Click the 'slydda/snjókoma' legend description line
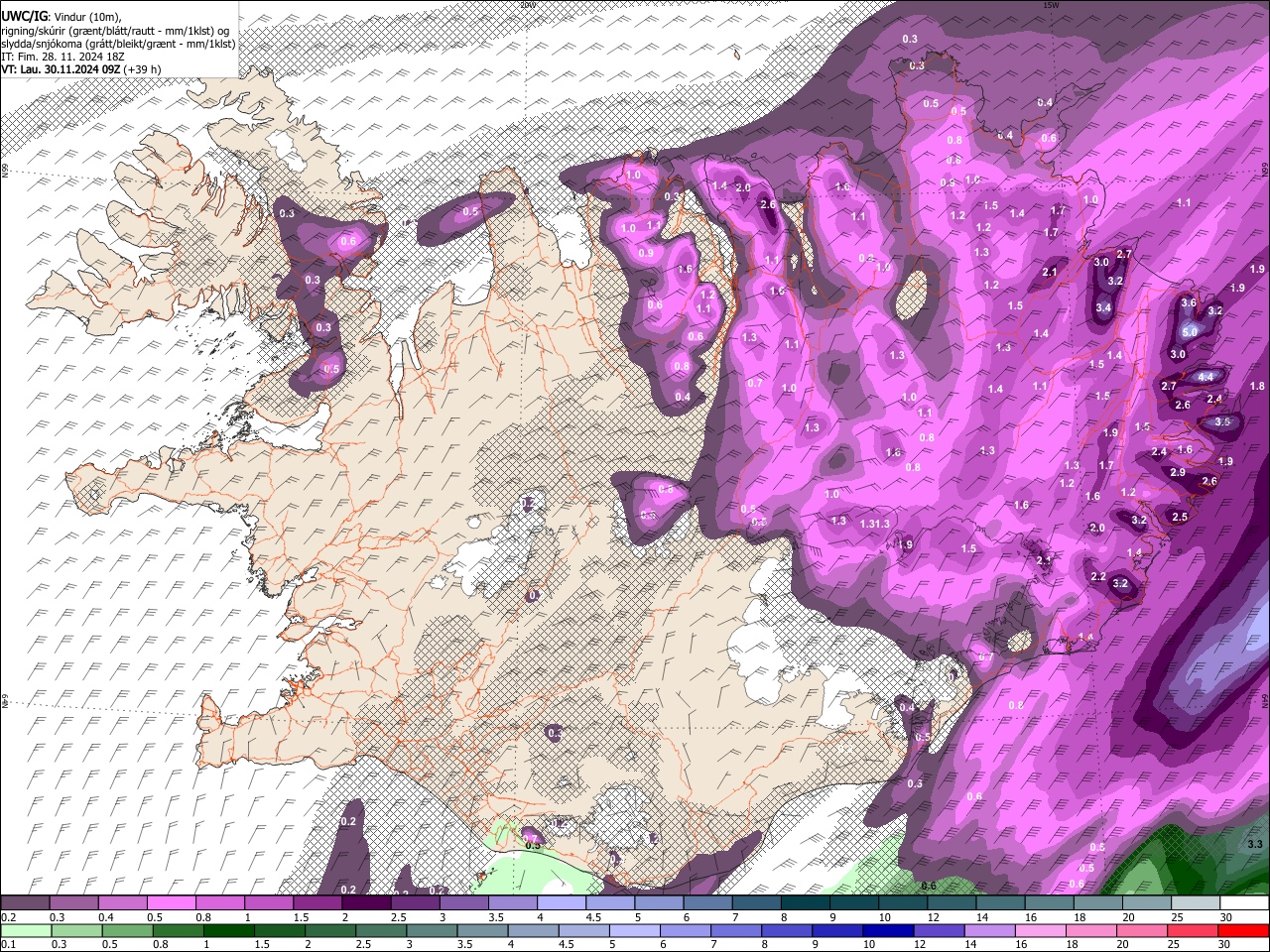Screen dimensions: 1270x952 [118, 44]
